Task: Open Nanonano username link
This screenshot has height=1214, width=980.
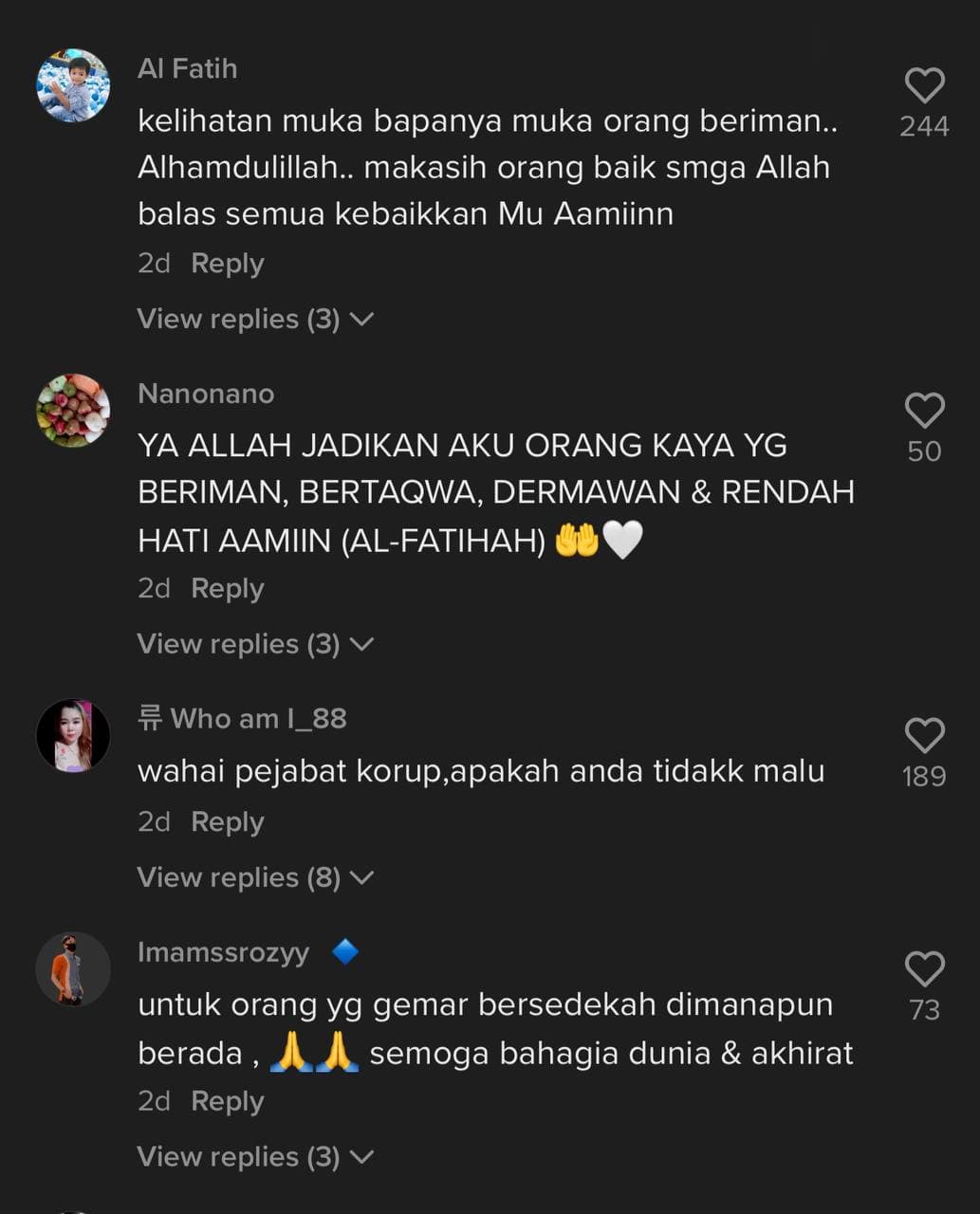Action: [206, 394]
